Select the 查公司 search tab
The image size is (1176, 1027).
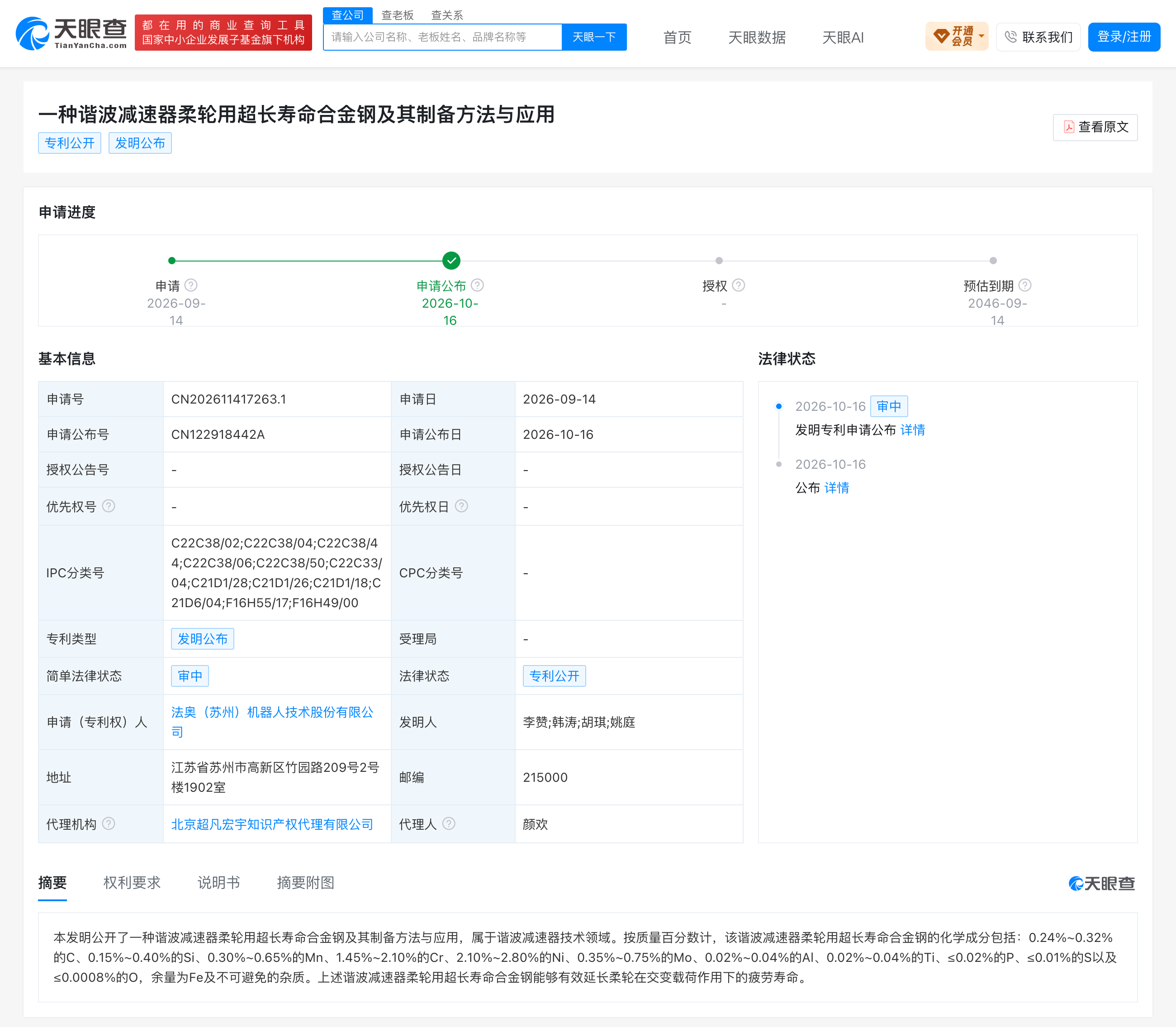(x=348, y=15)
